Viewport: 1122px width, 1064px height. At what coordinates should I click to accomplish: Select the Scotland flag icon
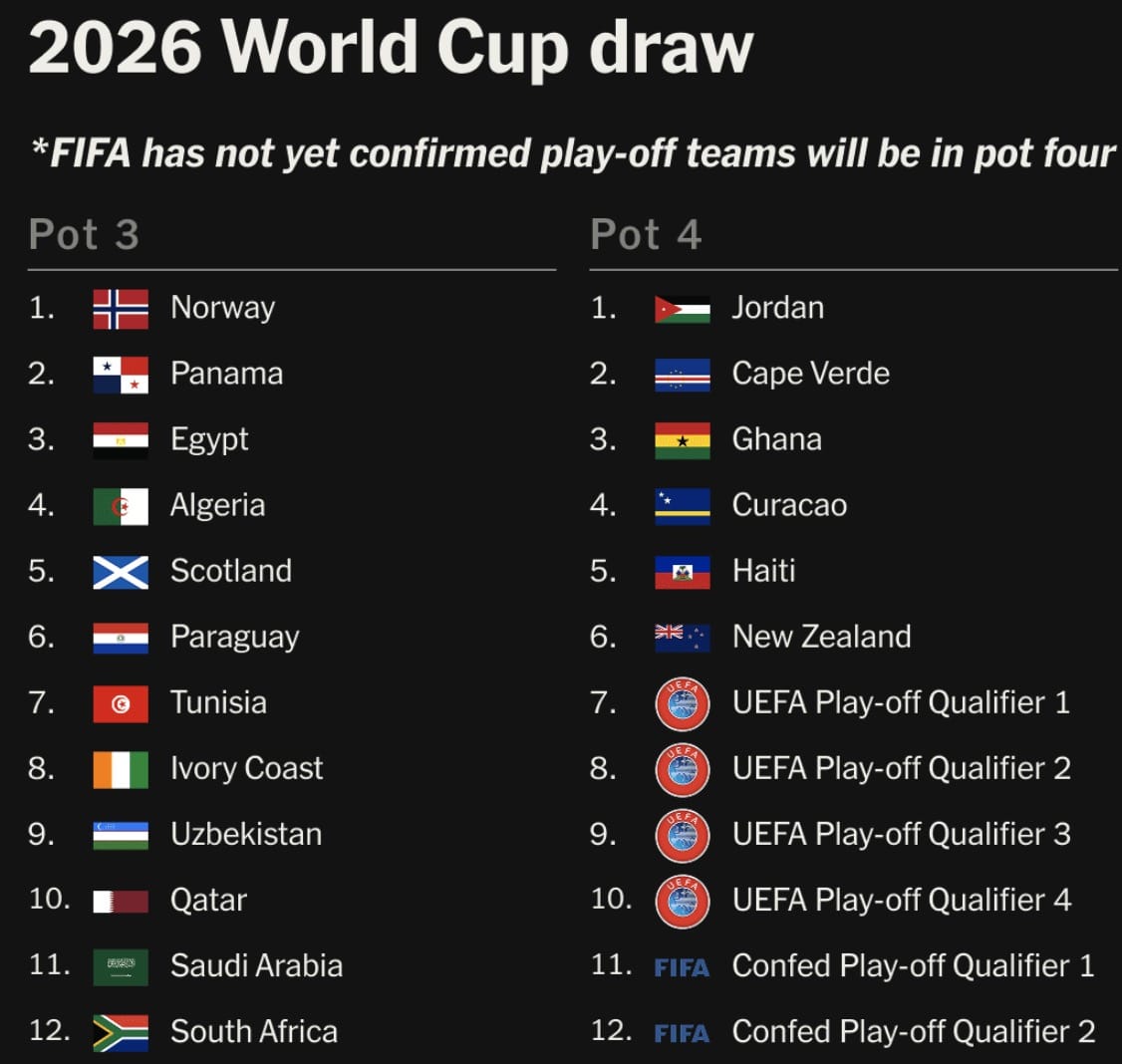121,572
